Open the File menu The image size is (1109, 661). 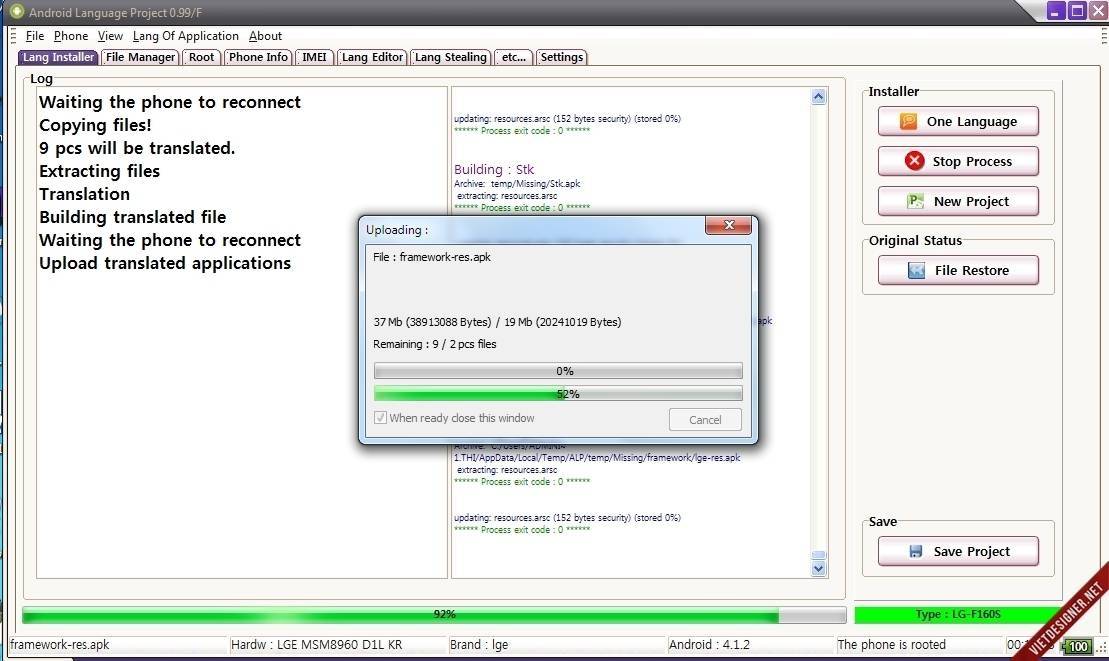coord(35,36)
